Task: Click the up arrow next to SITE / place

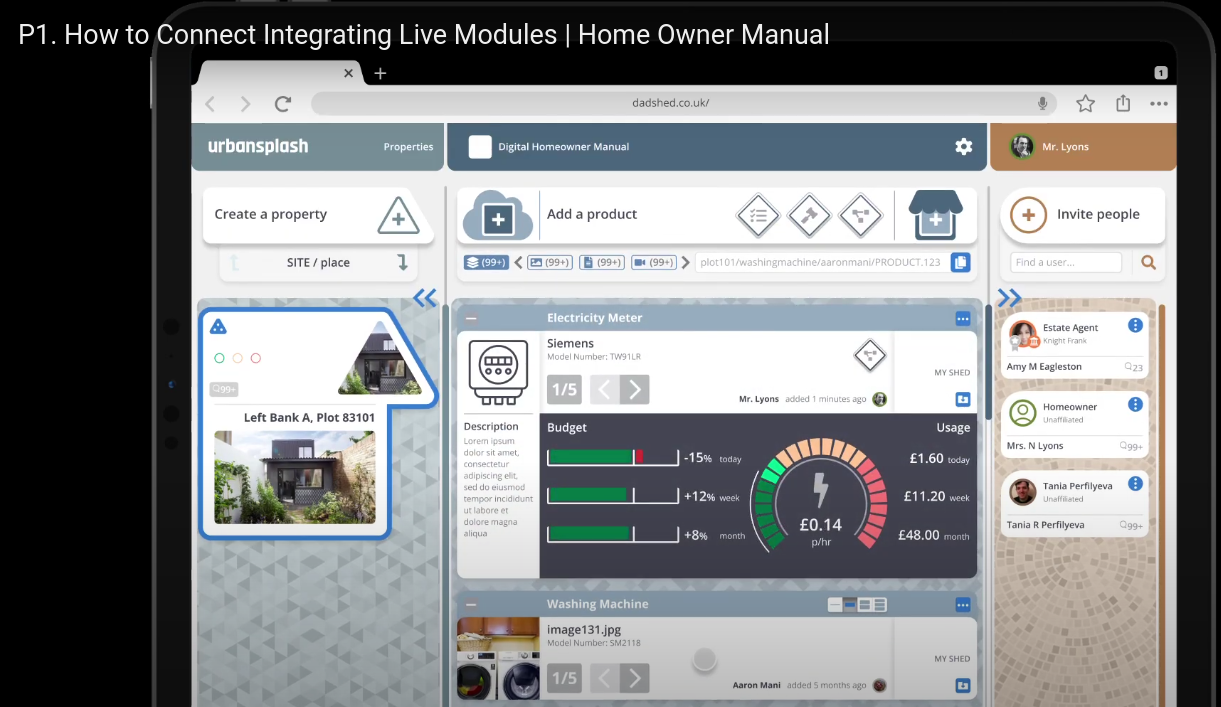Action: [x=235, y=263]
